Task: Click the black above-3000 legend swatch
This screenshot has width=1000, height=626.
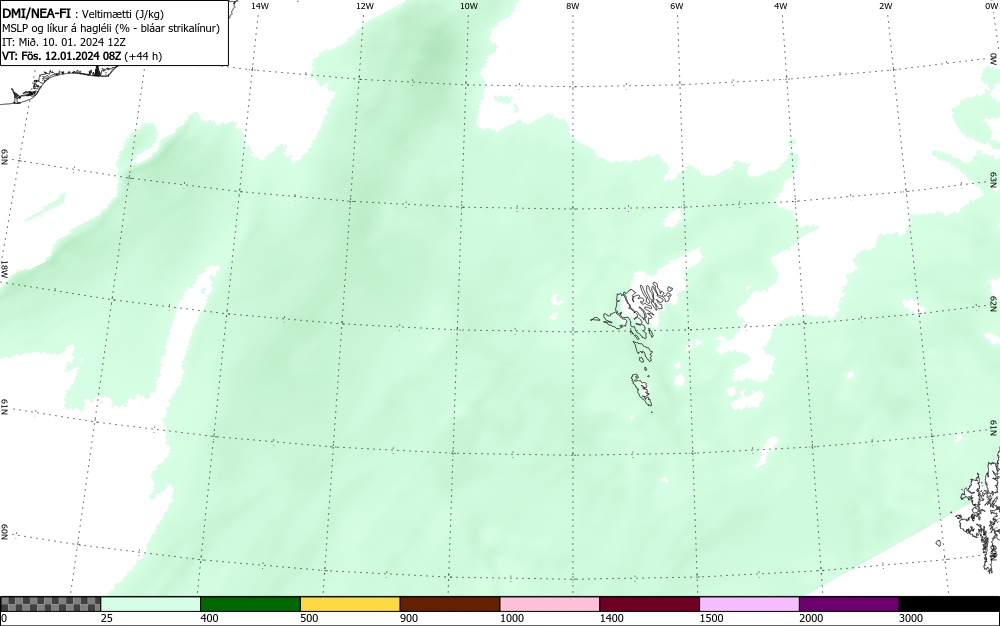Action: pos(949,604)
